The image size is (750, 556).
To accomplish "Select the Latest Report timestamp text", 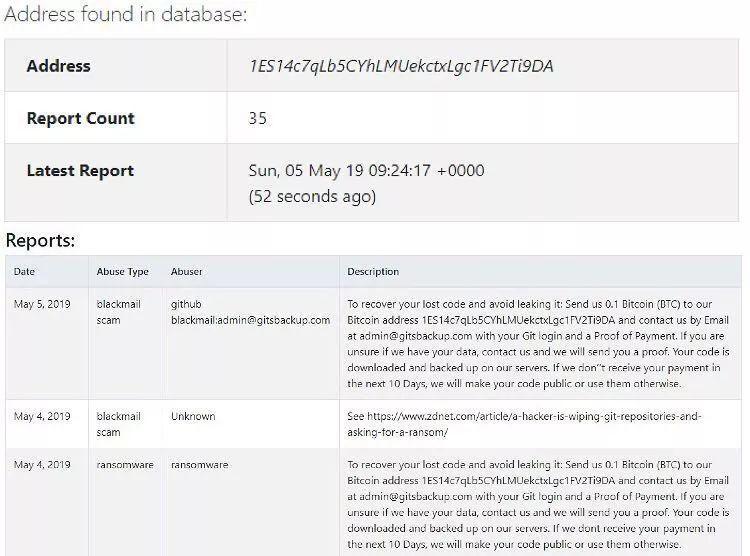I will 366,170.
